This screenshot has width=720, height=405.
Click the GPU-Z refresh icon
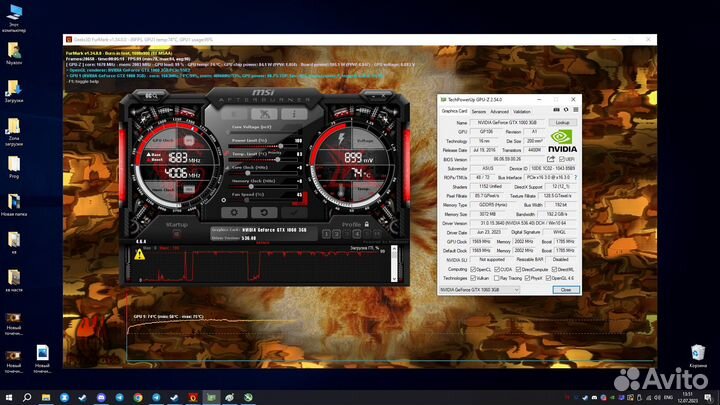566,110
